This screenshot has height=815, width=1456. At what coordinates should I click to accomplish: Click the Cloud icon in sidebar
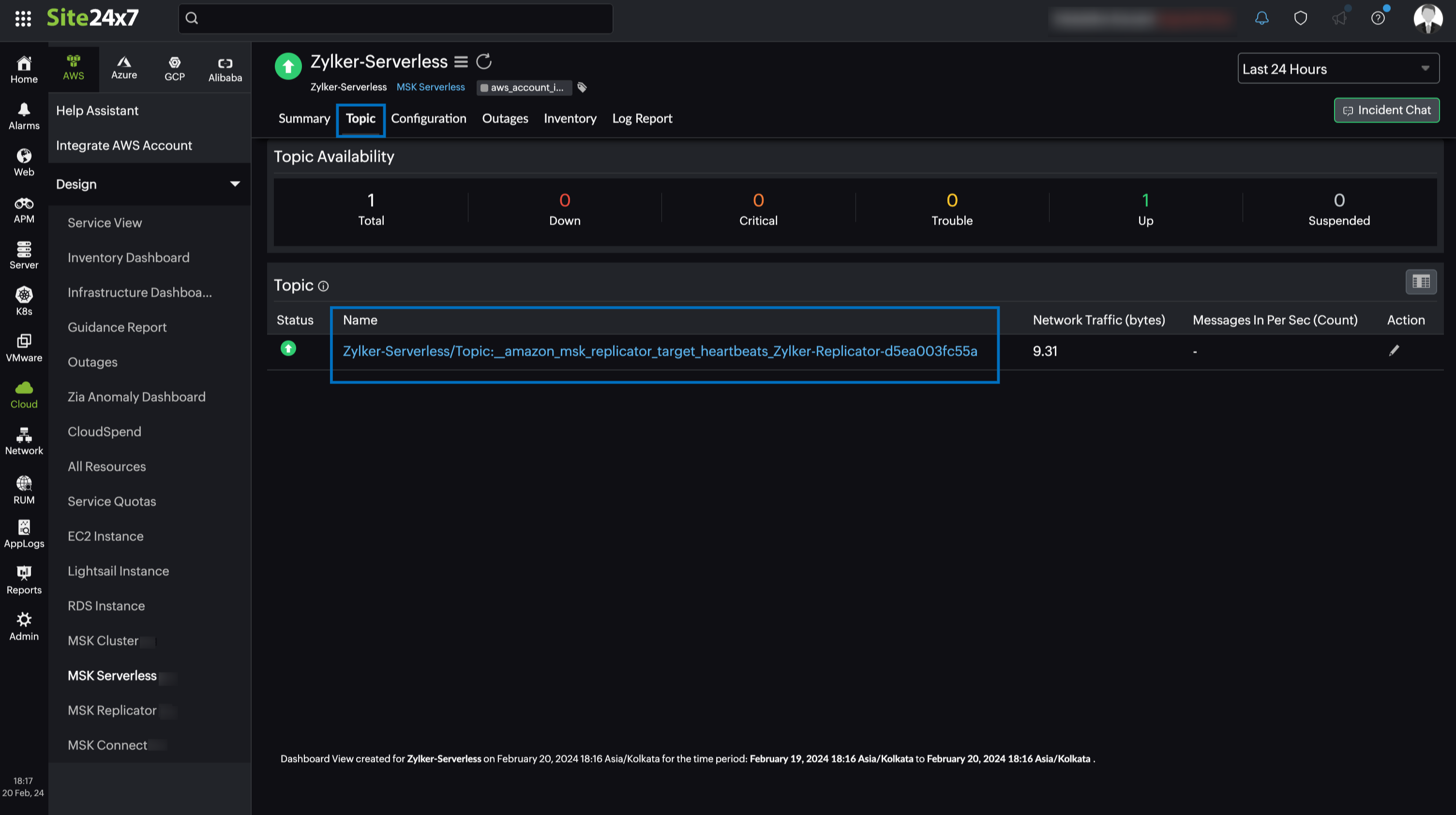[x=23, y=389]
